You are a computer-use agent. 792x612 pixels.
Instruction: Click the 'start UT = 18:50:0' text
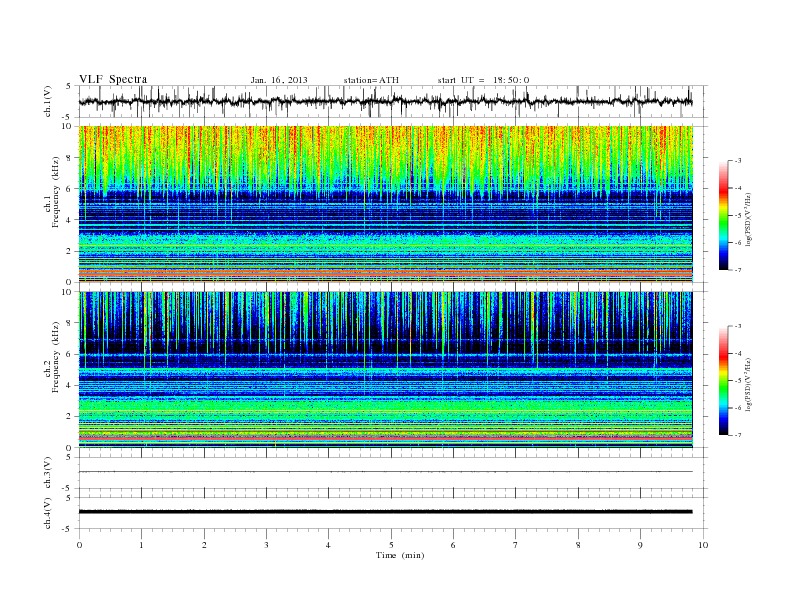point(483,80)
